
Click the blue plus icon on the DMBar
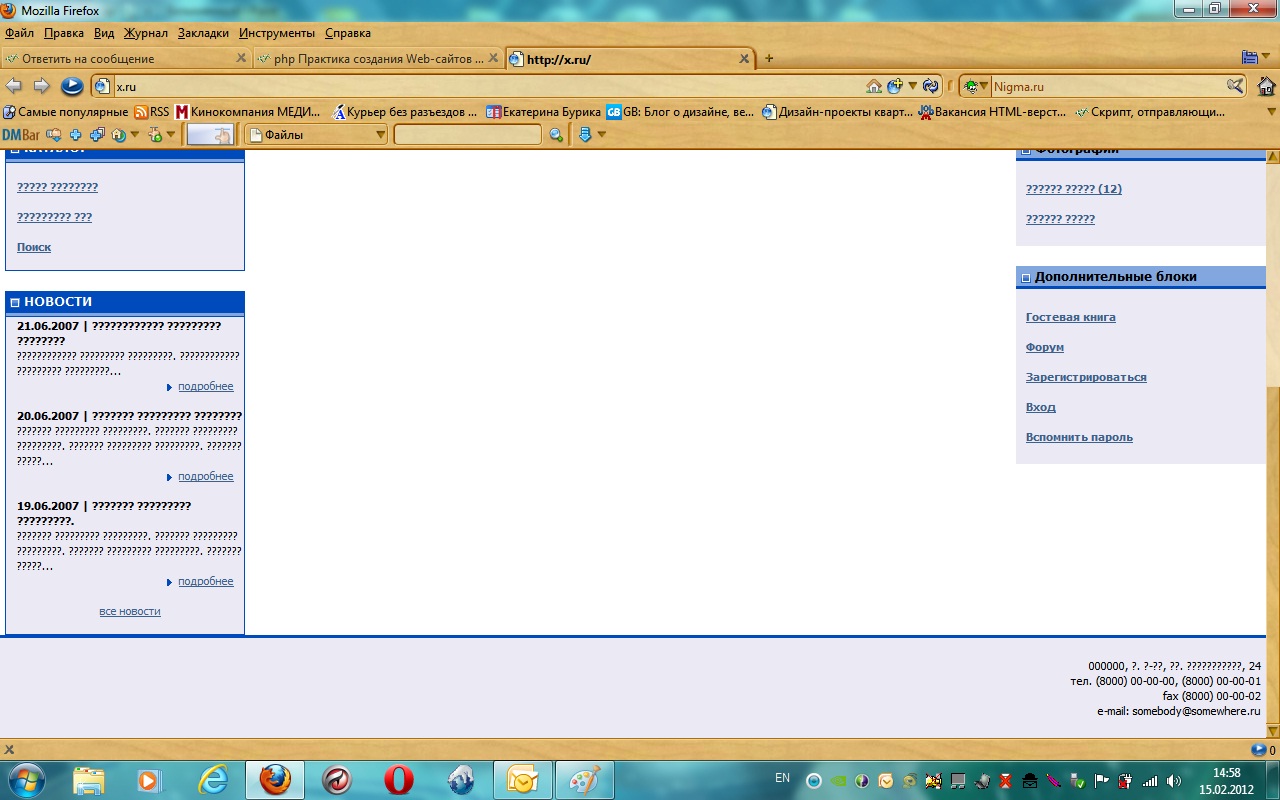coord(75,135)
